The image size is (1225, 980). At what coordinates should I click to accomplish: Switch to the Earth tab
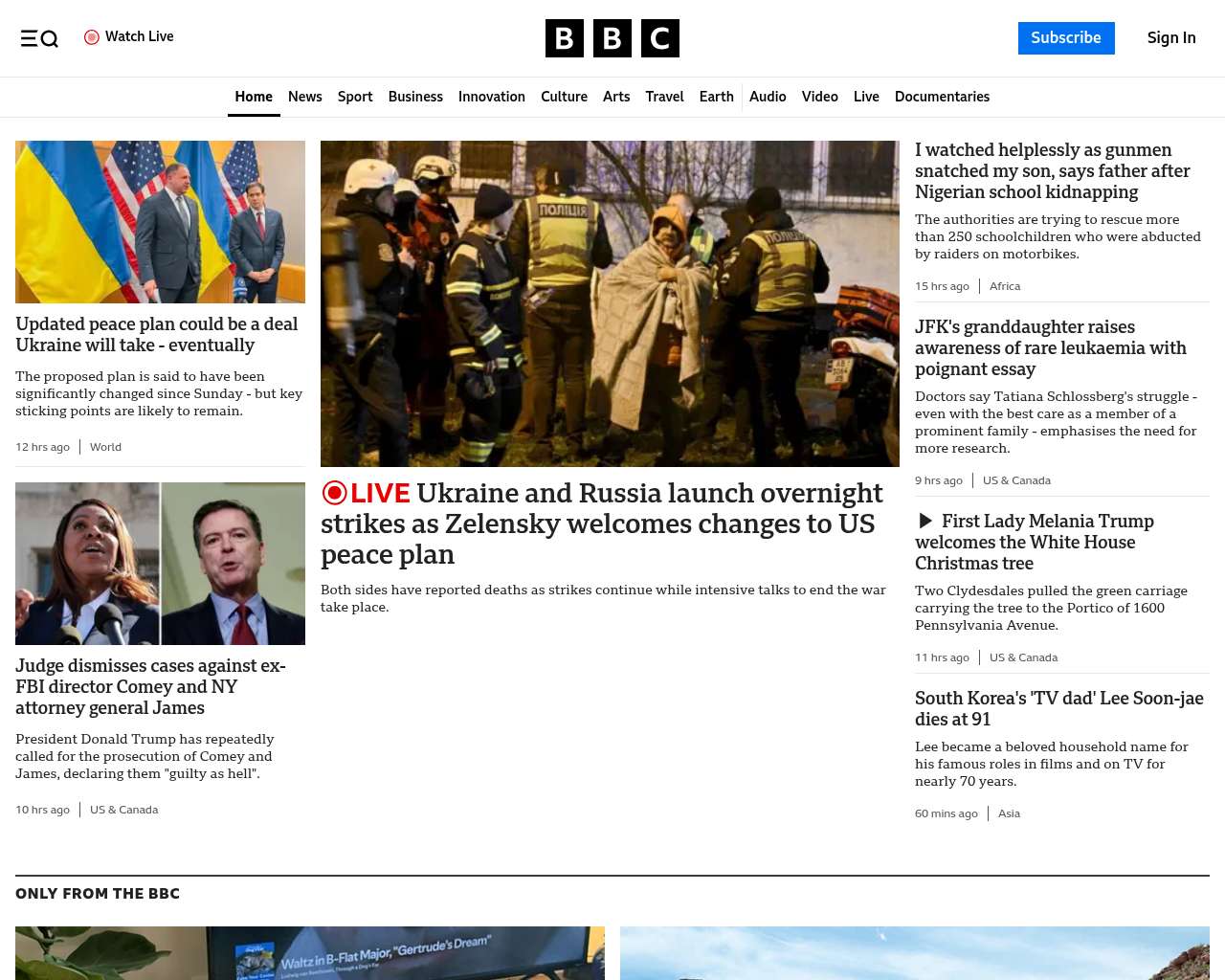click(x=716, y=97)
